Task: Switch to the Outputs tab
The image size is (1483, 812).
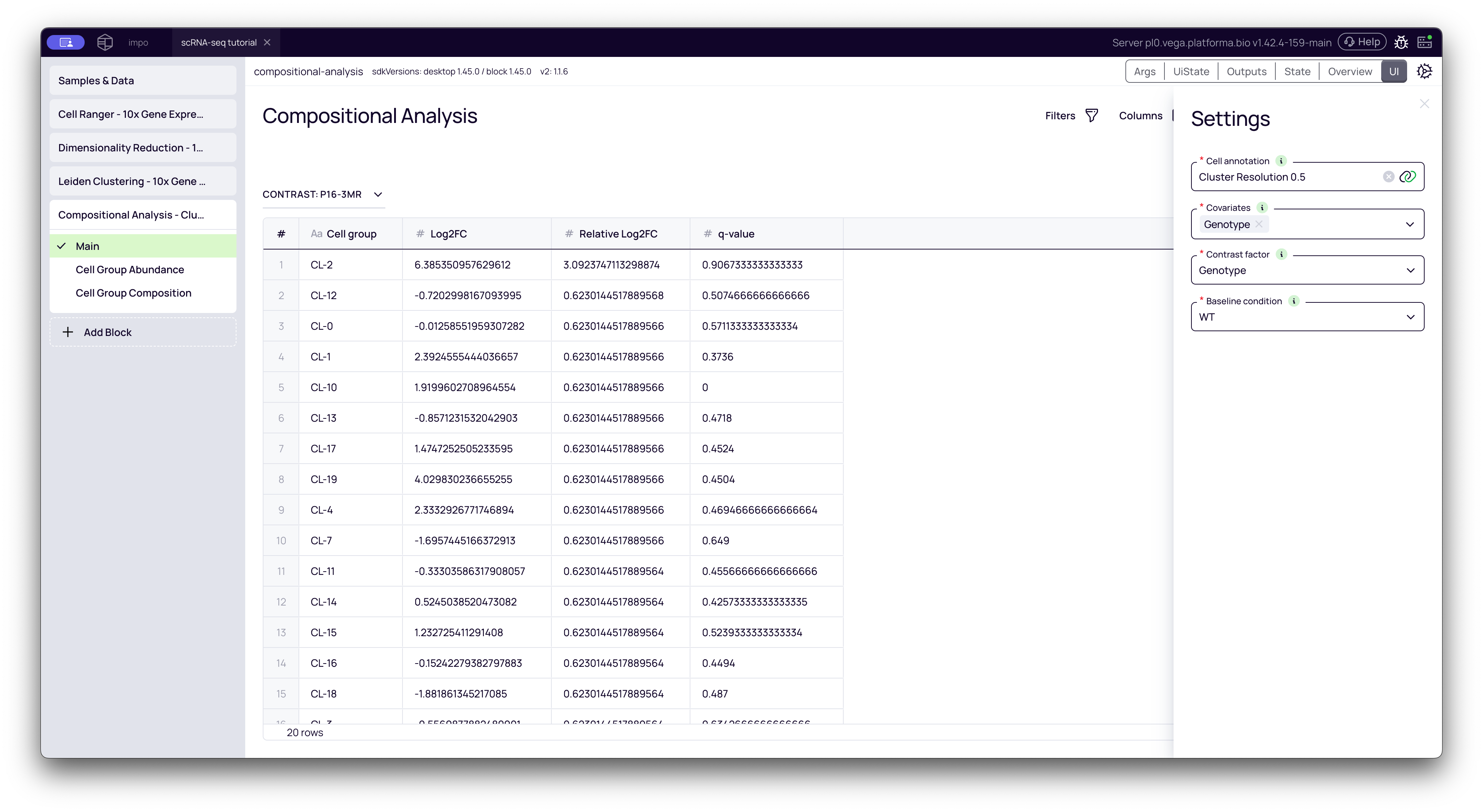Action: click(1247, 71)
